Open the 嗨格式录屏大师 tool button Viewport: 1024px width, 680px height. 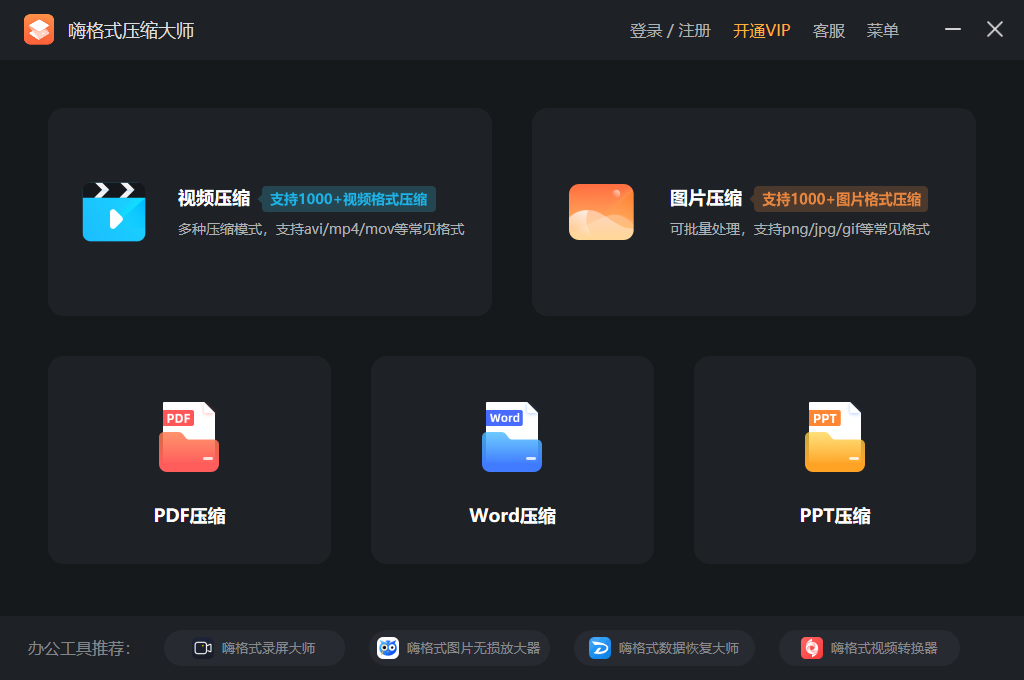(x=254, y=647)
